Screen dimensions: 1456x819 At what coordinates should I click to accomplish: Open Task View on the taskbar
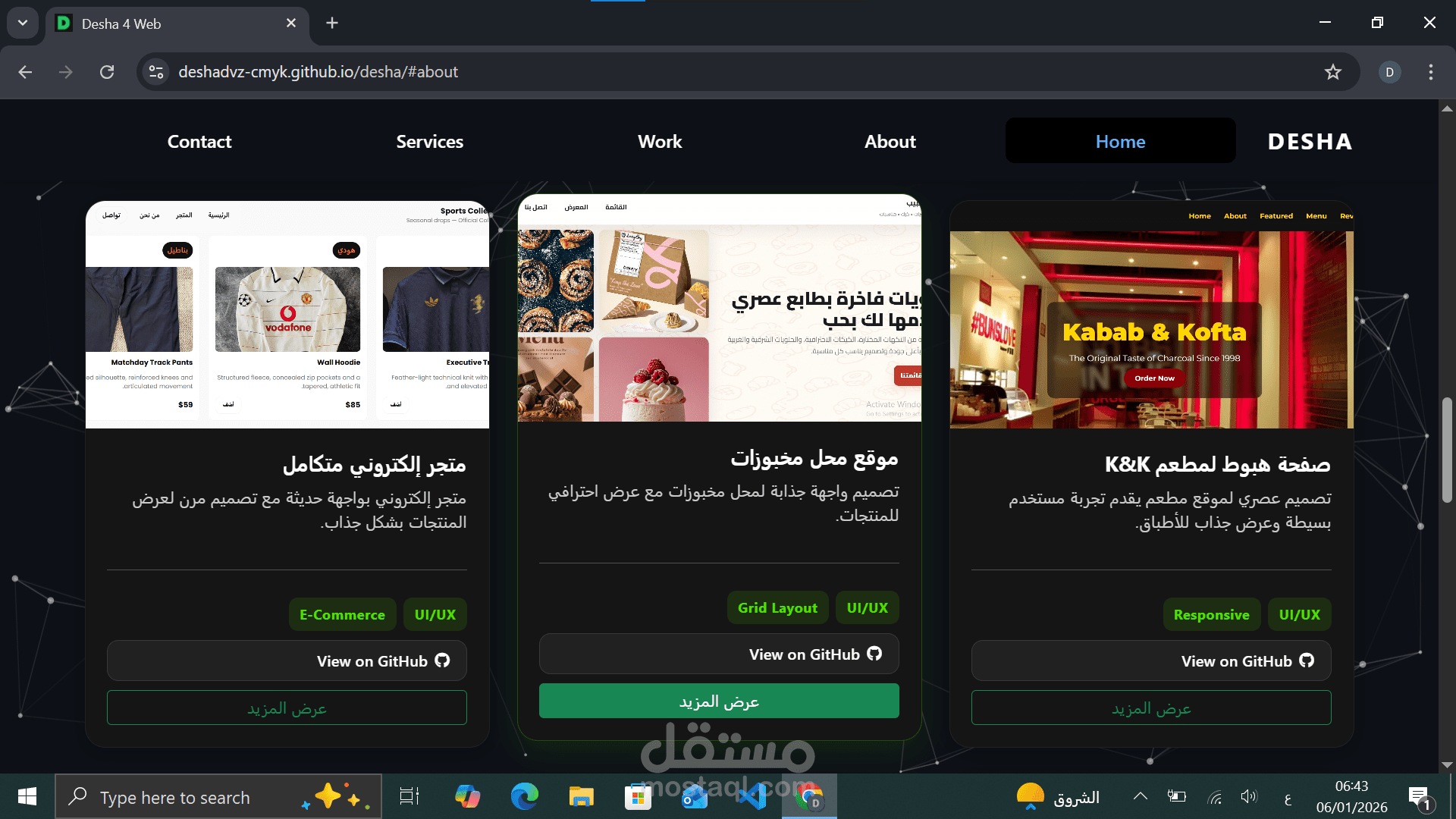(409, 797)
